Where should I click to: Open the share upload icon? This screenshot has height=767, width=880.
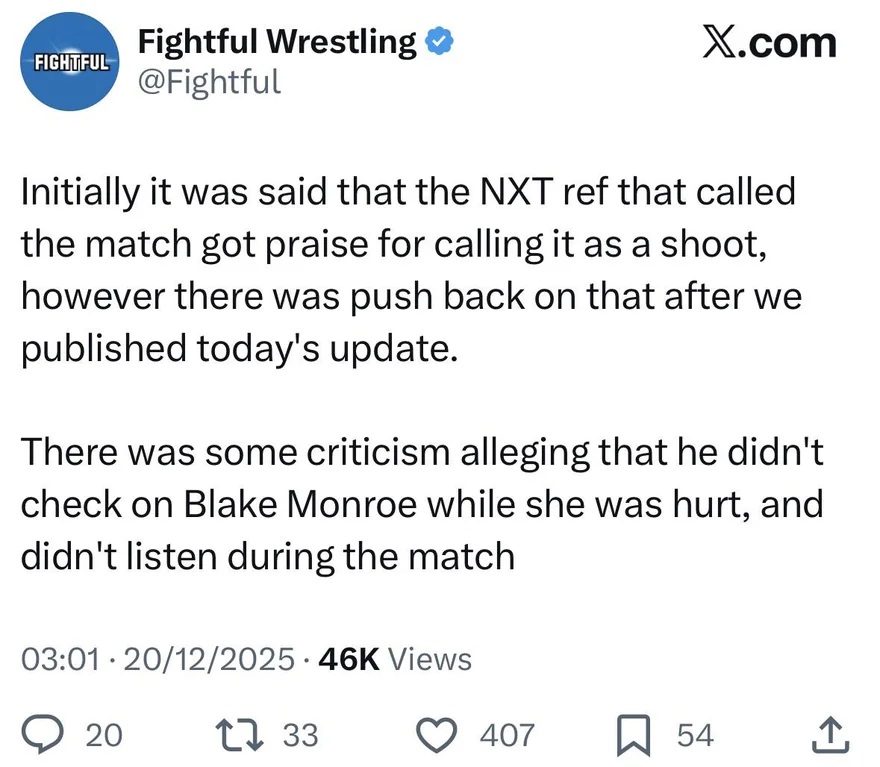pyautogui.click(x=831, y=734)
